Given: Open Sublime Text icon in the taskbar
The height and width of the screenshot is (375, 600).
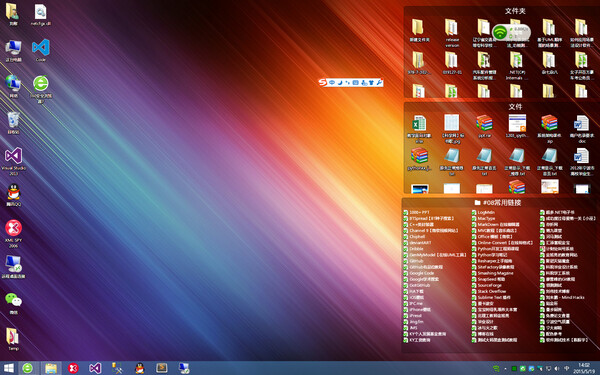Looking at the screenshot, I should (162, 368).
